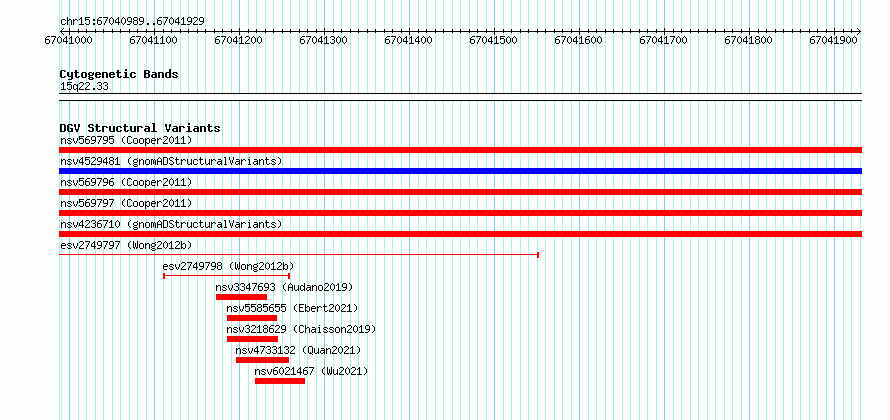Click ruler tick label 67041800
The image size is (890, 420).
(x=749, y=41)
